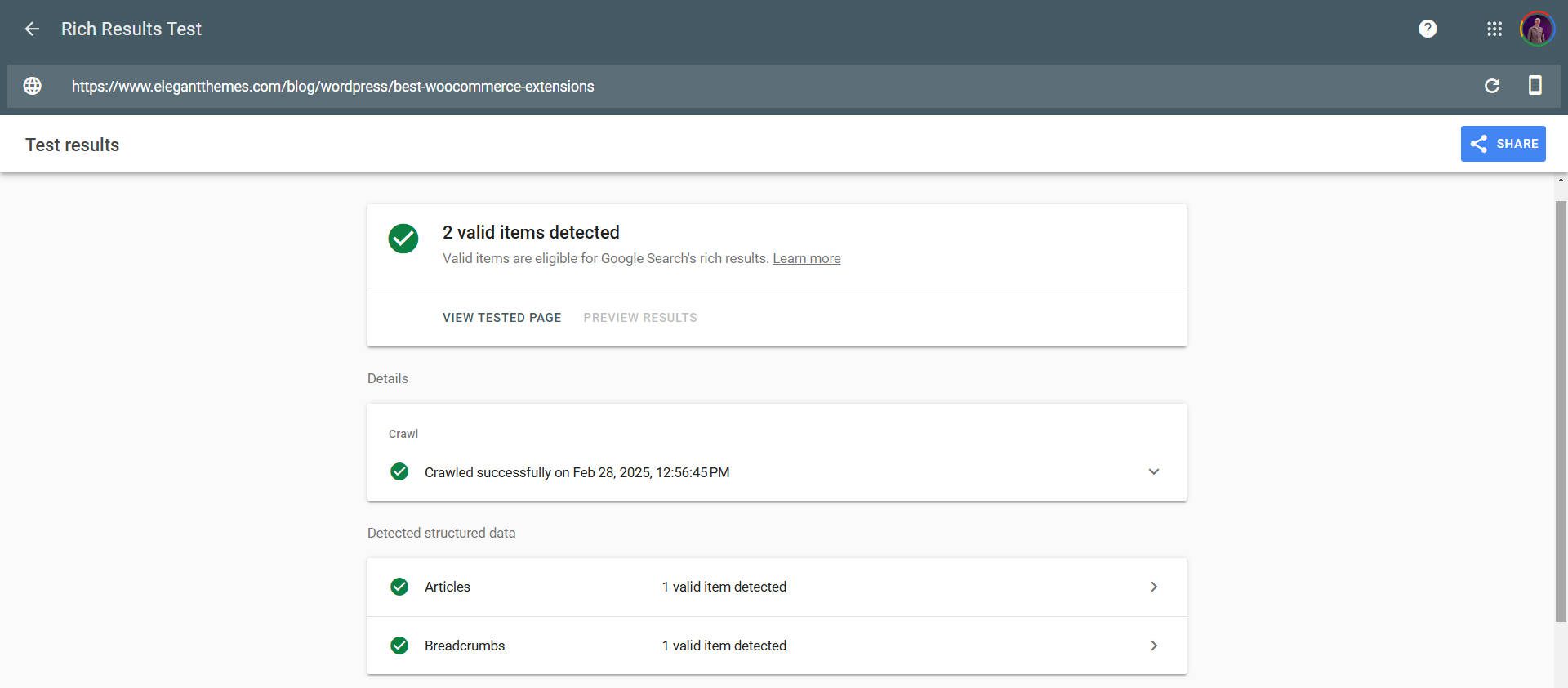Click the globe icon beside URL

[x=33, y=86]
